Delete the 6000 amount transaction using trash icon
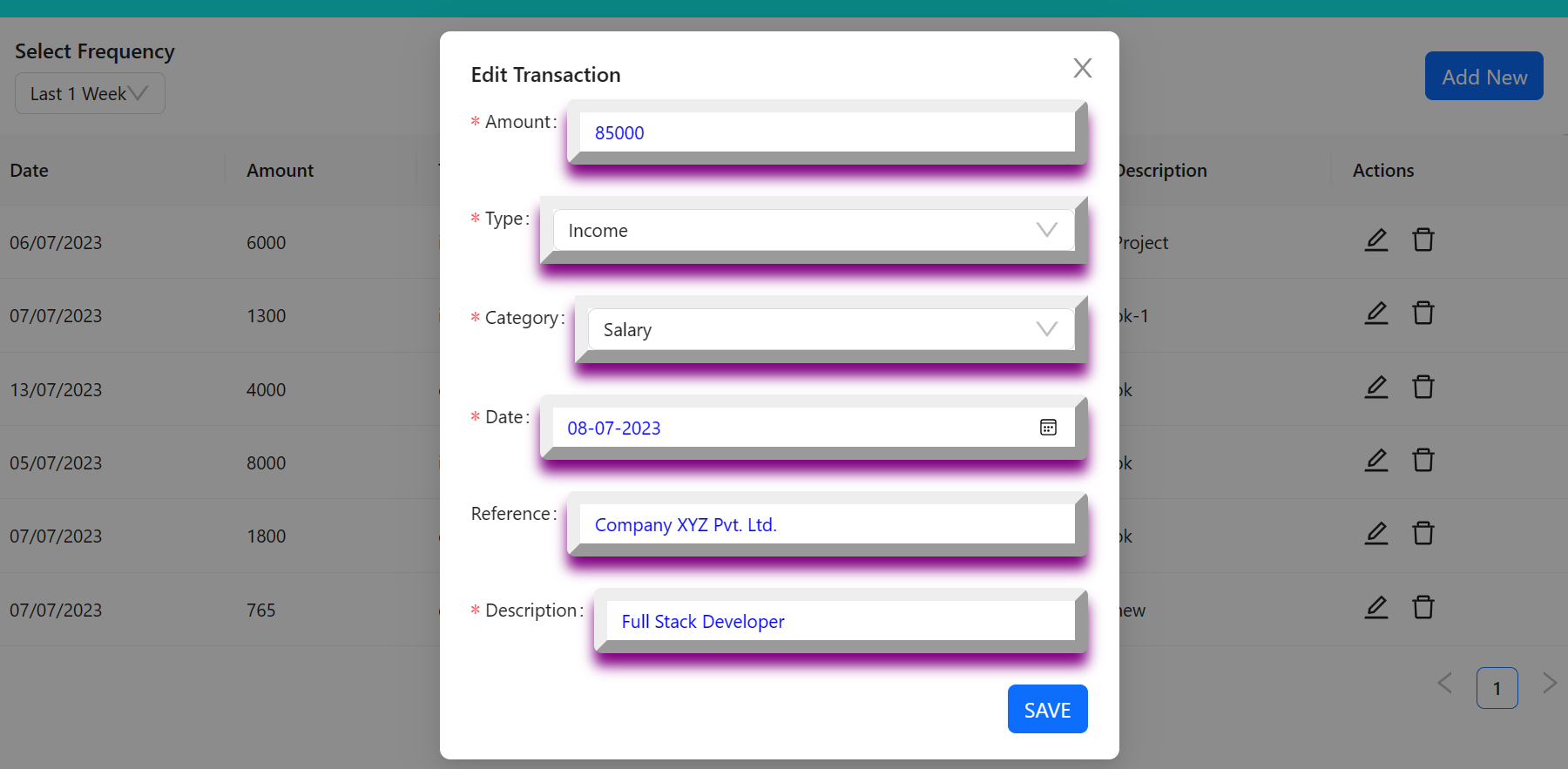Image resolution: width=1568 pixels, height=769 pixels. 1423,239
